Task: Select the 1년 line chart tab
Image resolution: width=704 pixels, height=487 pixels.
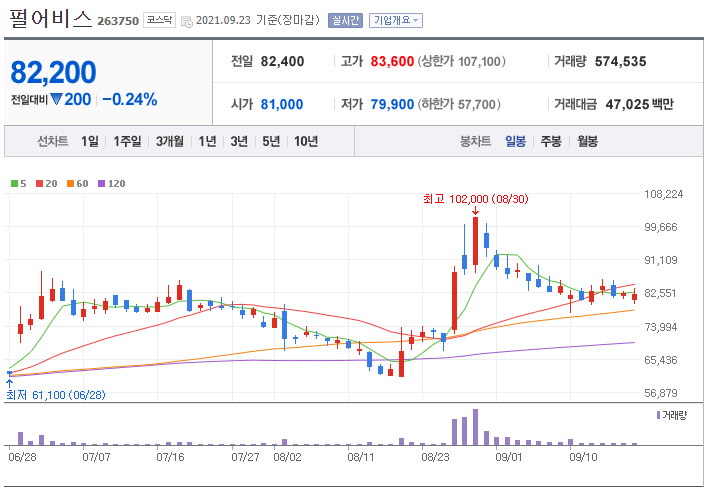Action: tap(207, 142)
